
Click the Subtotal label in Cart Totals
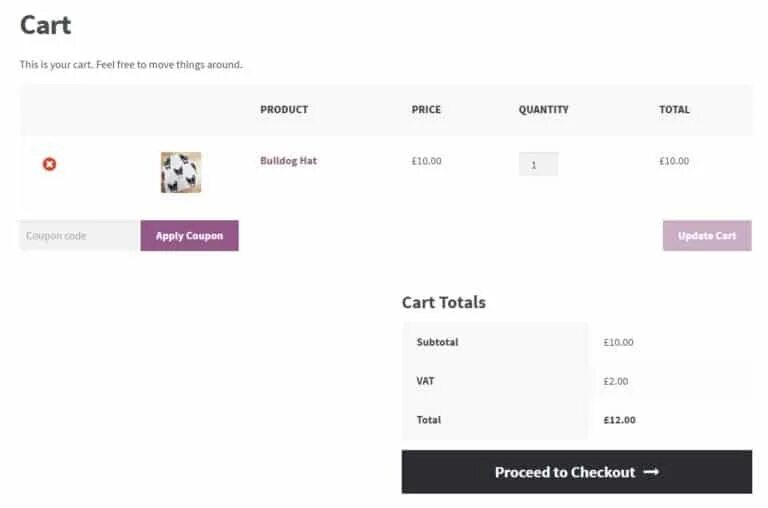(437, 342)
